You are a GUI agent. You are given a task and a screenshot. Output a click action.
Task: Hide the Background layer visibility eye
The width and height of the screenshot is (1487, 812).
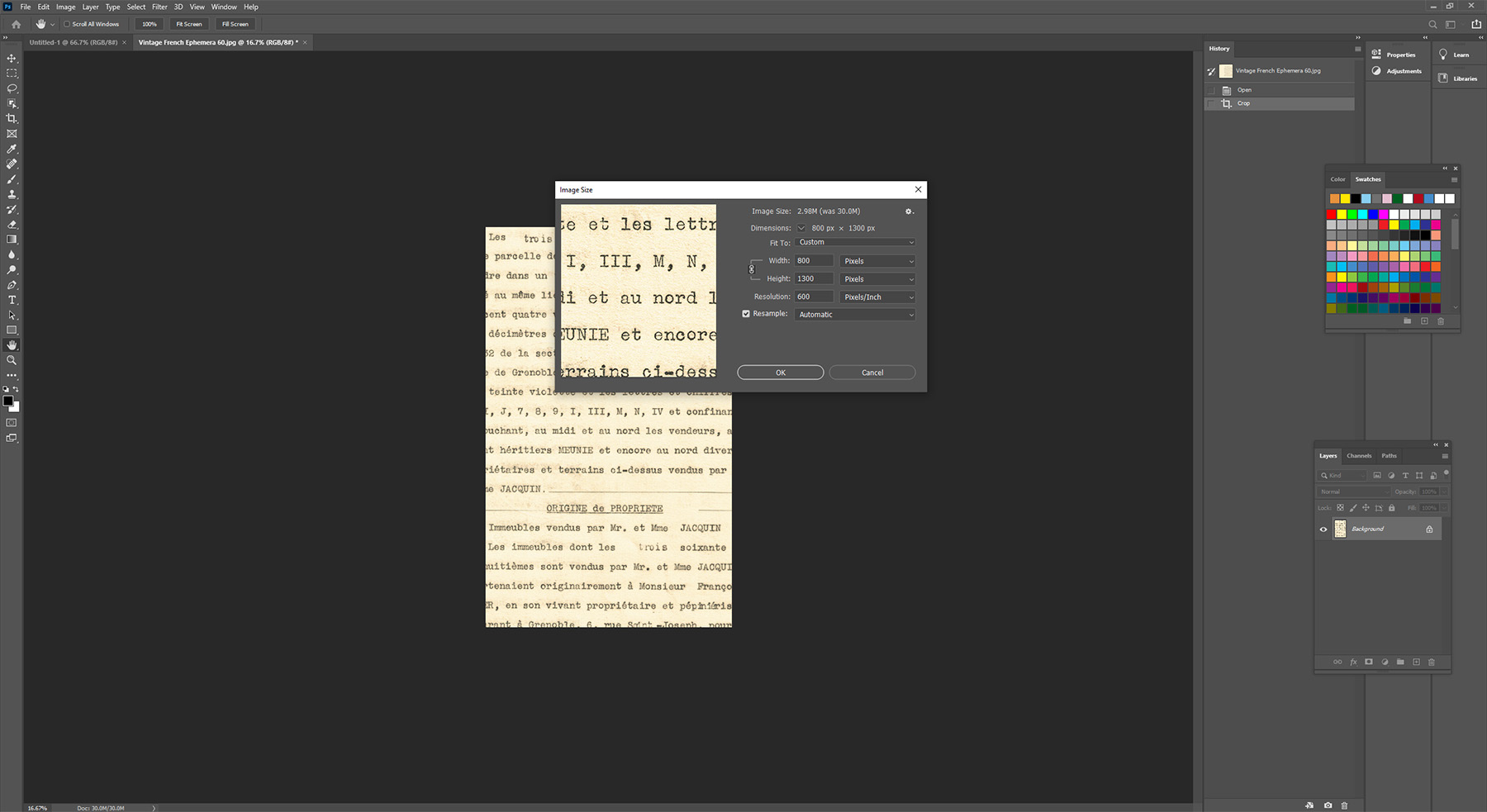coord(1323,529)
